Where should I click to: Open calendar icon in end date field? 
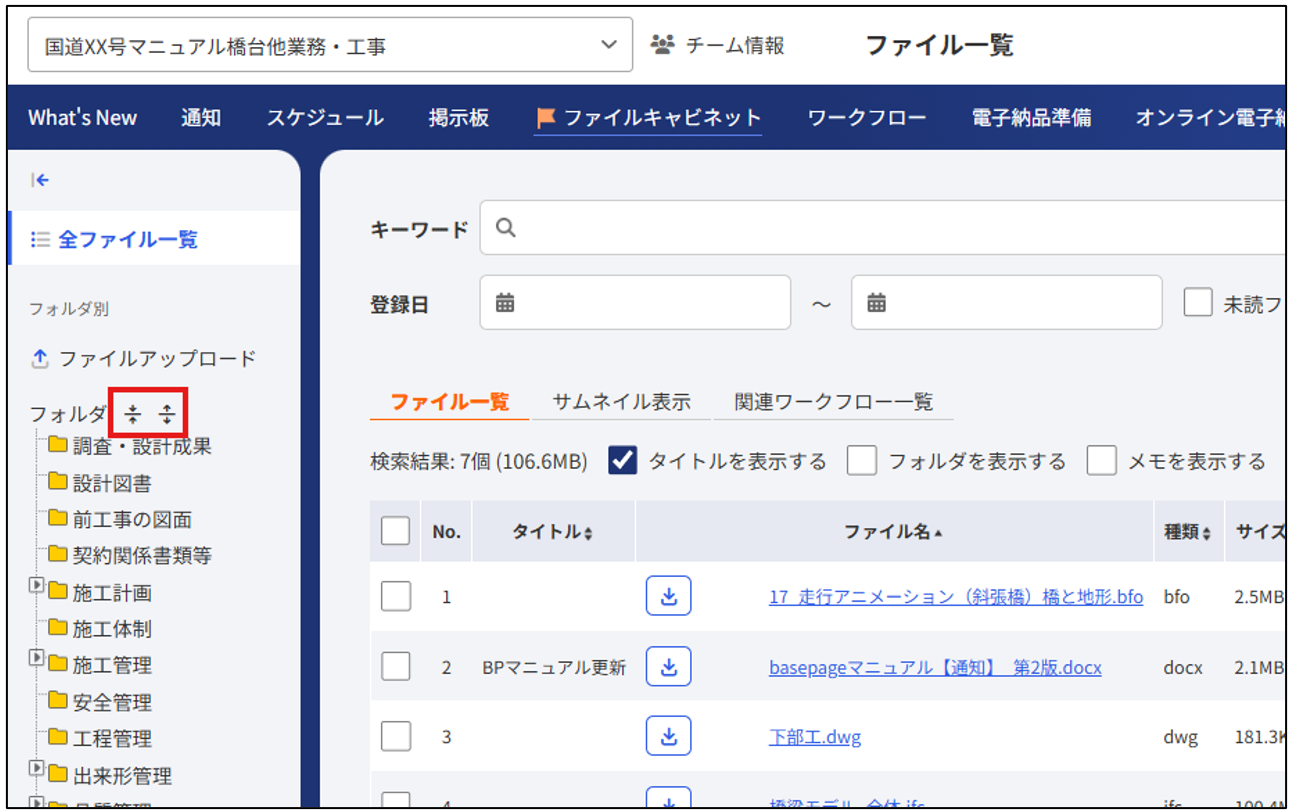click(x=877, y=302)
